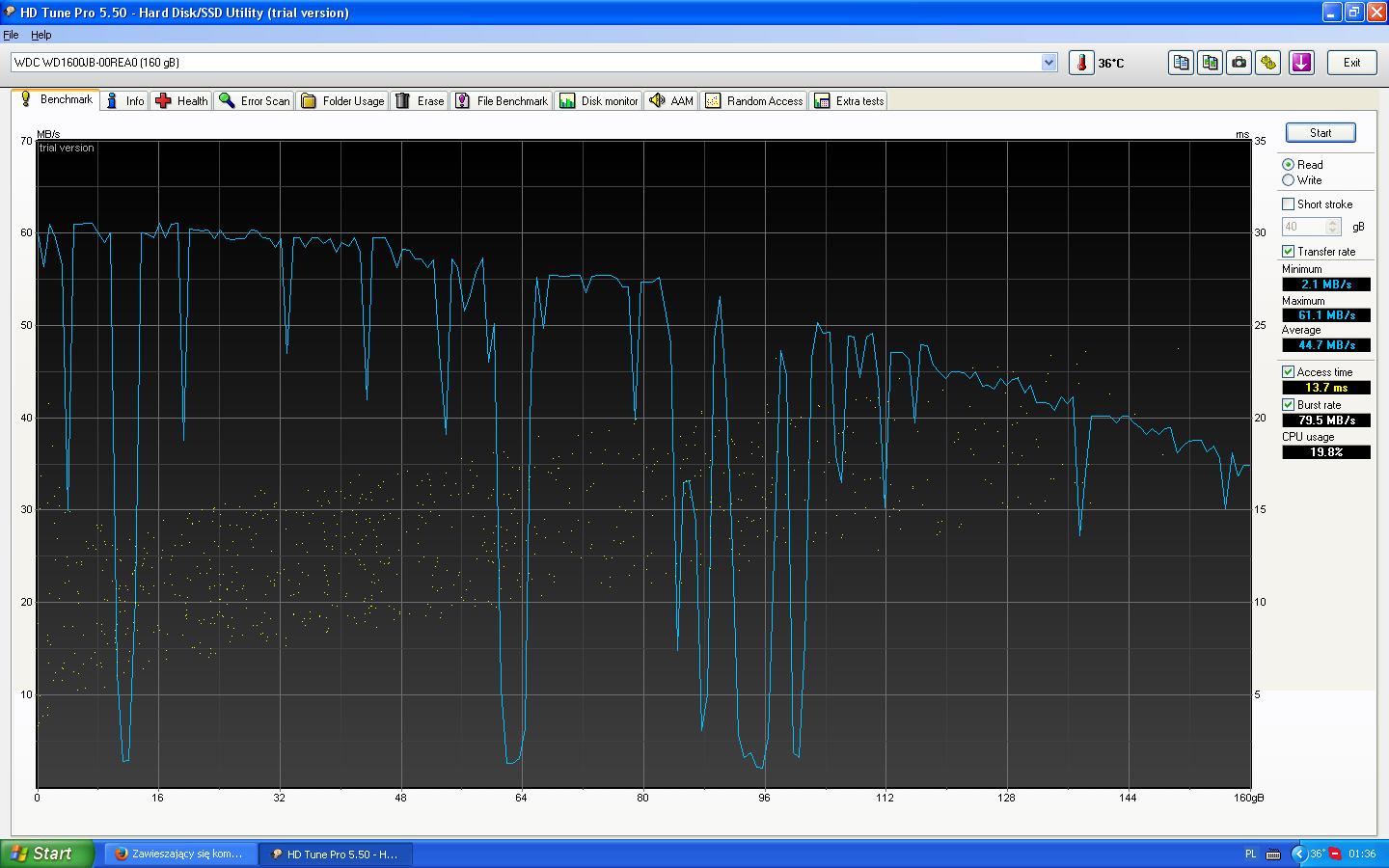Image resolution: width=1389 pixels, height=868 pixels.
Task: Switch to the Health tab
Action: [x=181, y=100]
